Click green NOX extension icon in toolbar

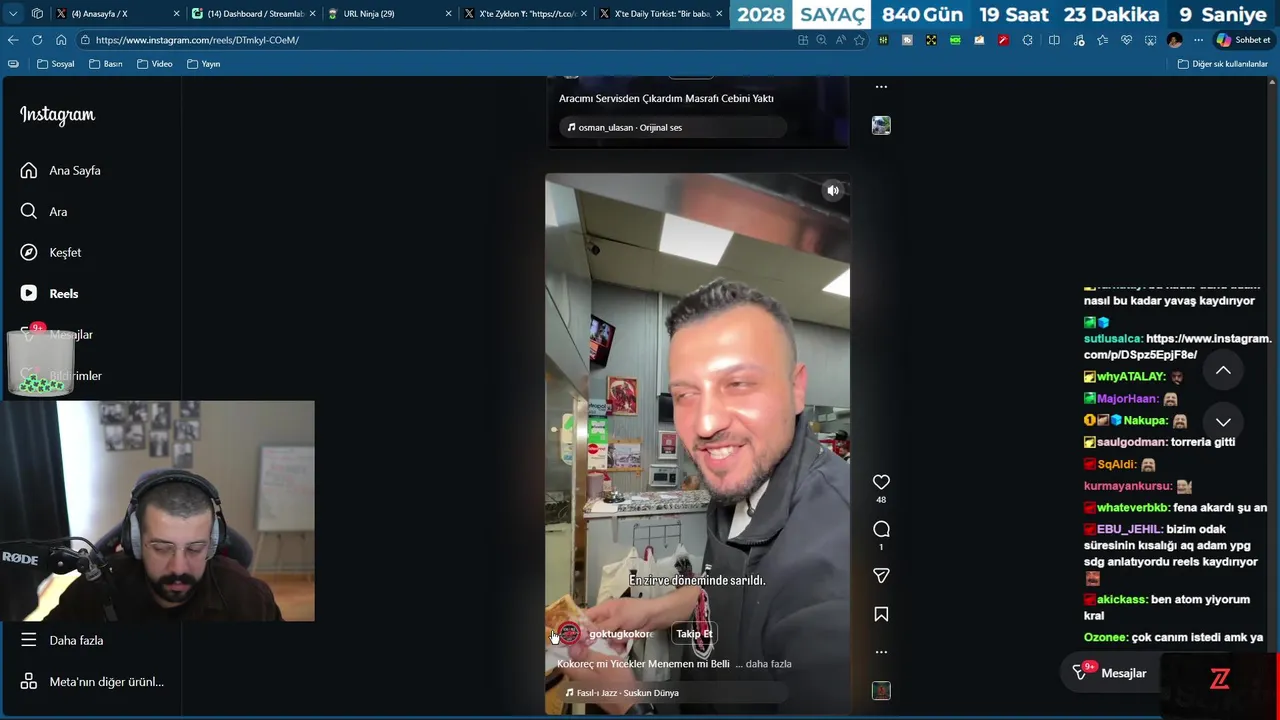point(955,40)
